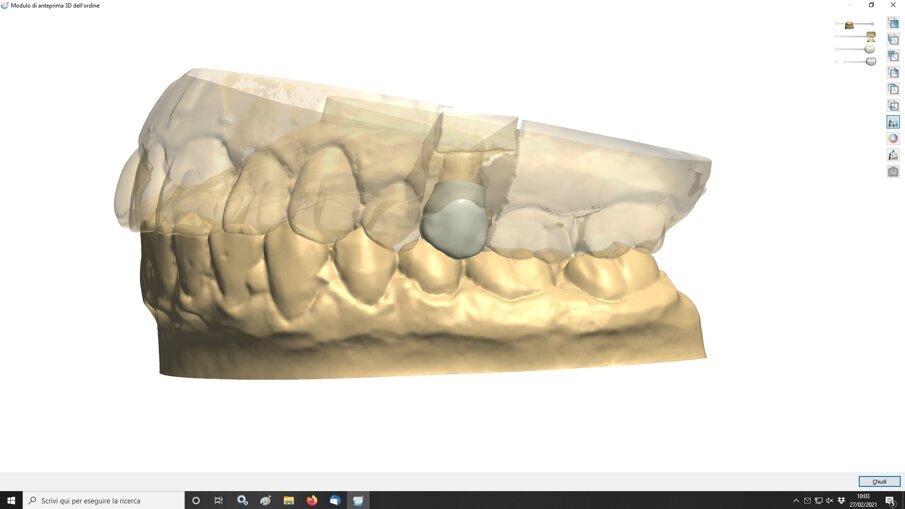Show hidden system tray icons chevron
The width and height of the screenshot is (905, 509).
[796, 500]
